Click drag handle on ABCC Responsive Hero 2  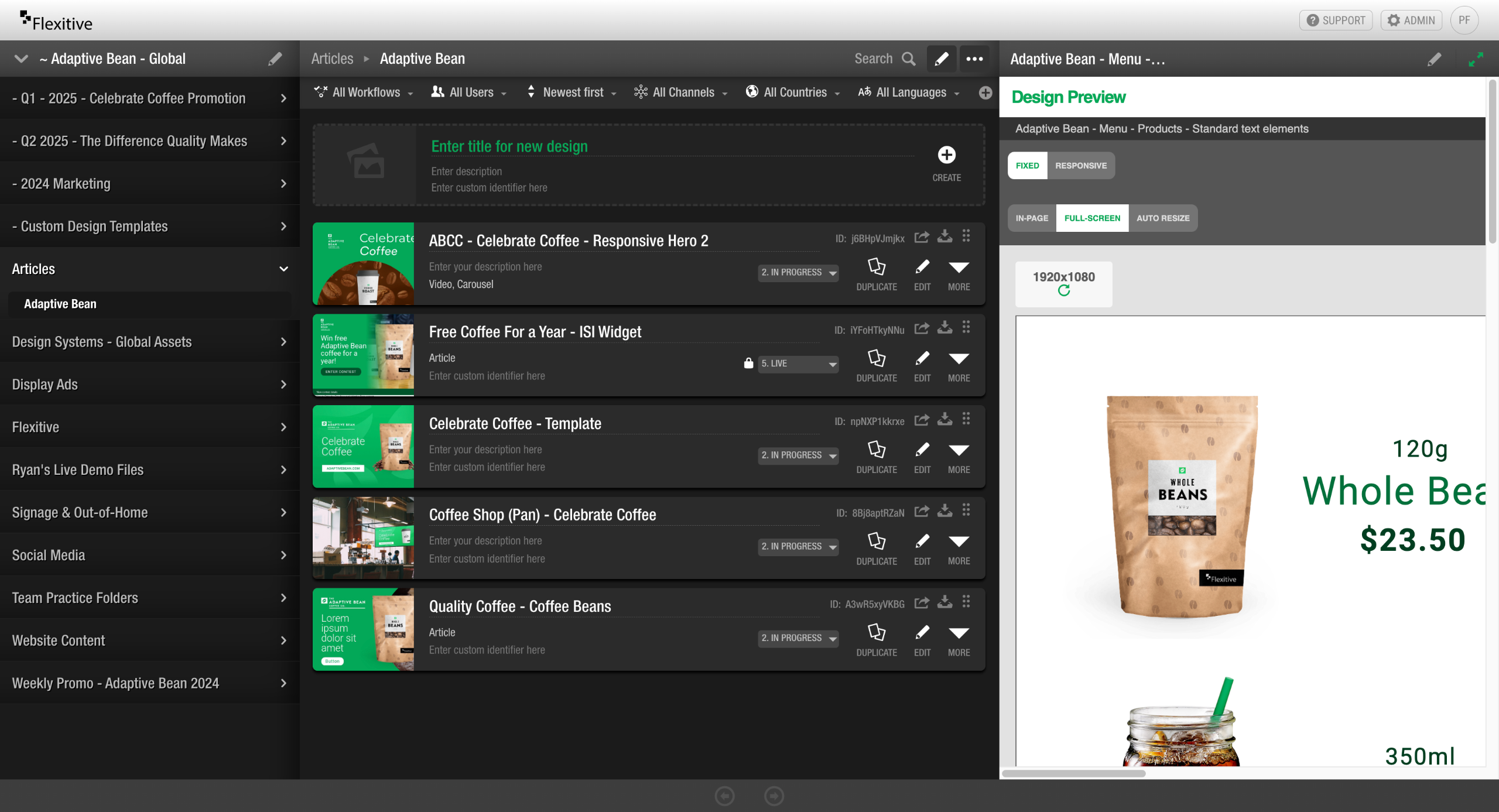[x=966, y=236]
